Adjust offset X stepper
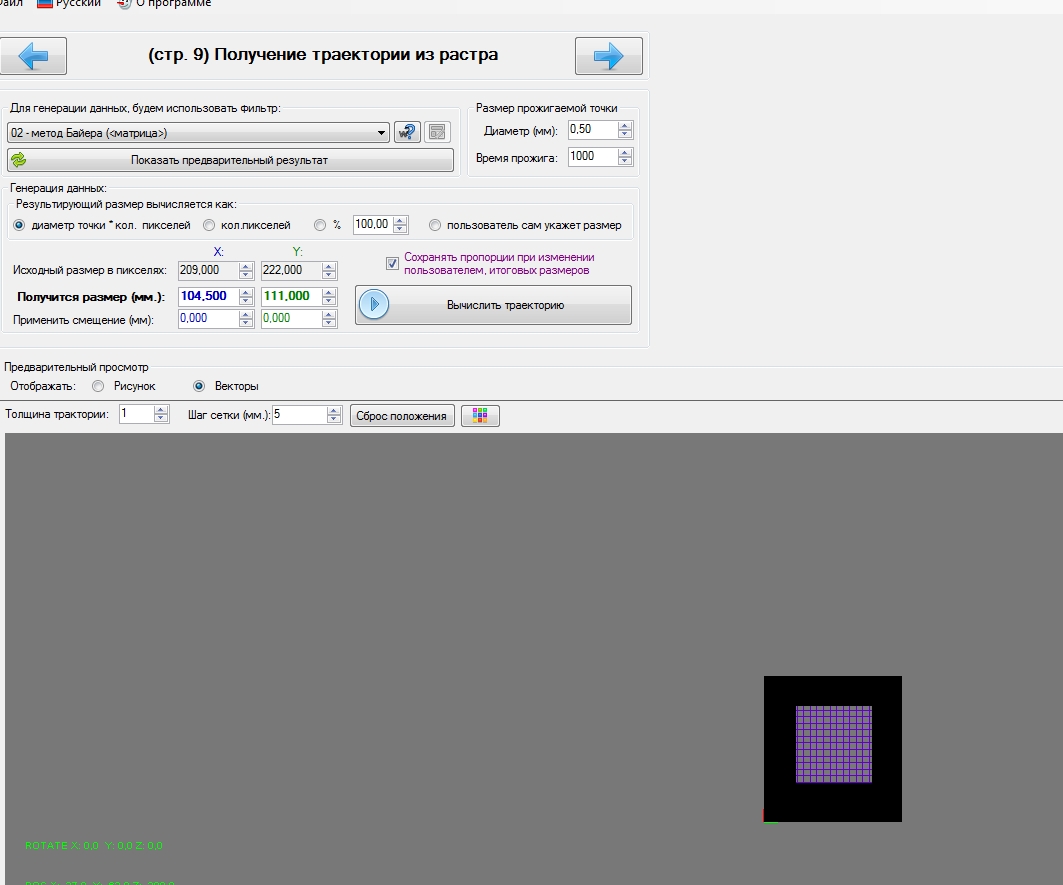Viewport: 1063px width, 885px height. click(246, 319)
